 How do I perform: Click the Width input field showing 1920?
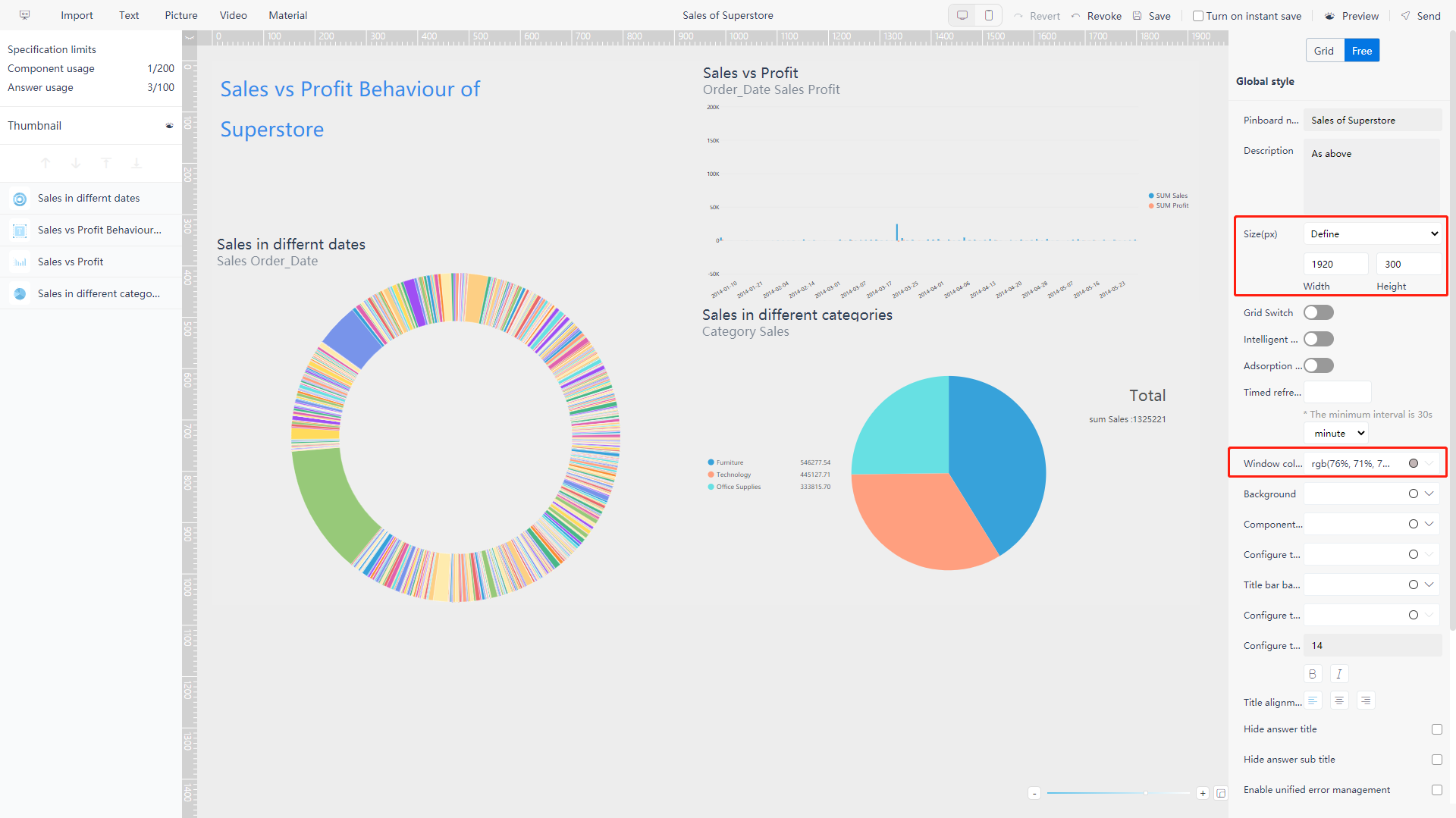coord(1336,264)
